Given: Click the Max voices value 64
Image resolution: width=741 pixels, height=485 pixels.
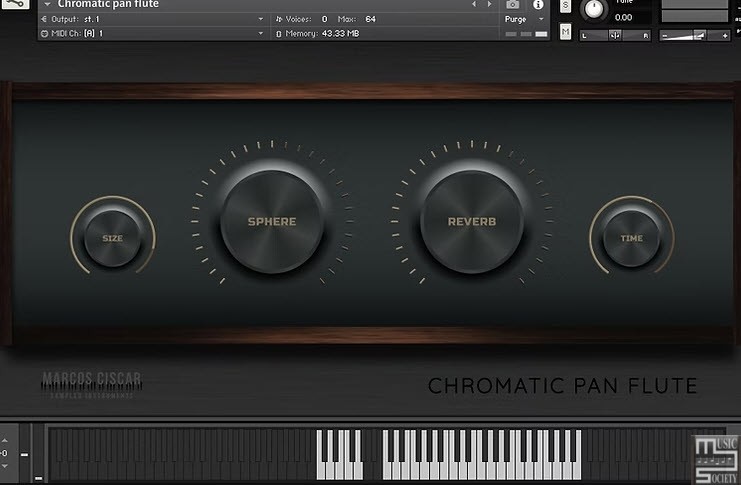Looking at the screenshot, I should tap(370, 19).
